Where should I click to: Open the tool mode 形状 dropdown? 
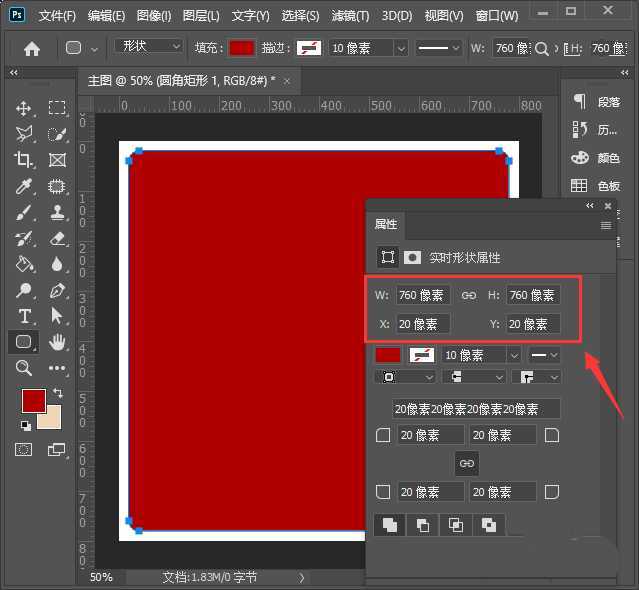click(x=148, y=47)
